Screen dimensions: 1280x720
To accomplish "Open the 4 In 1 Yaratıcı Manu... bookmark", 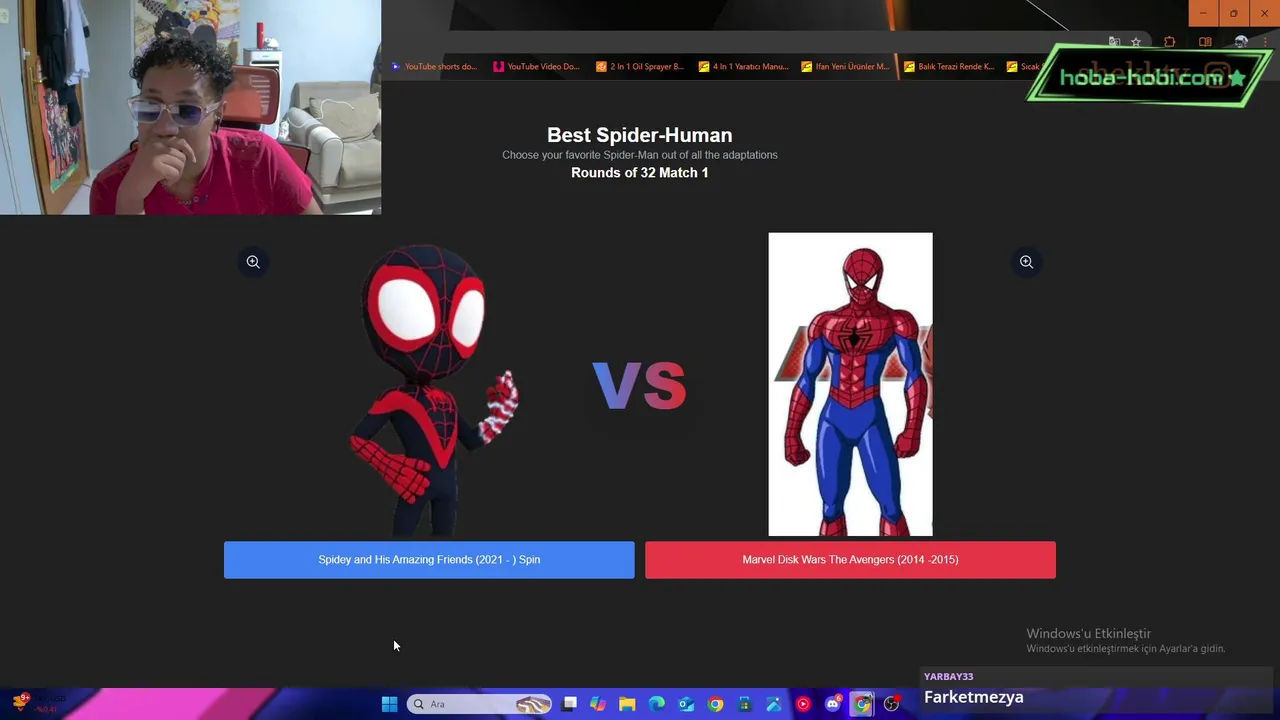I will pos(743,67).
